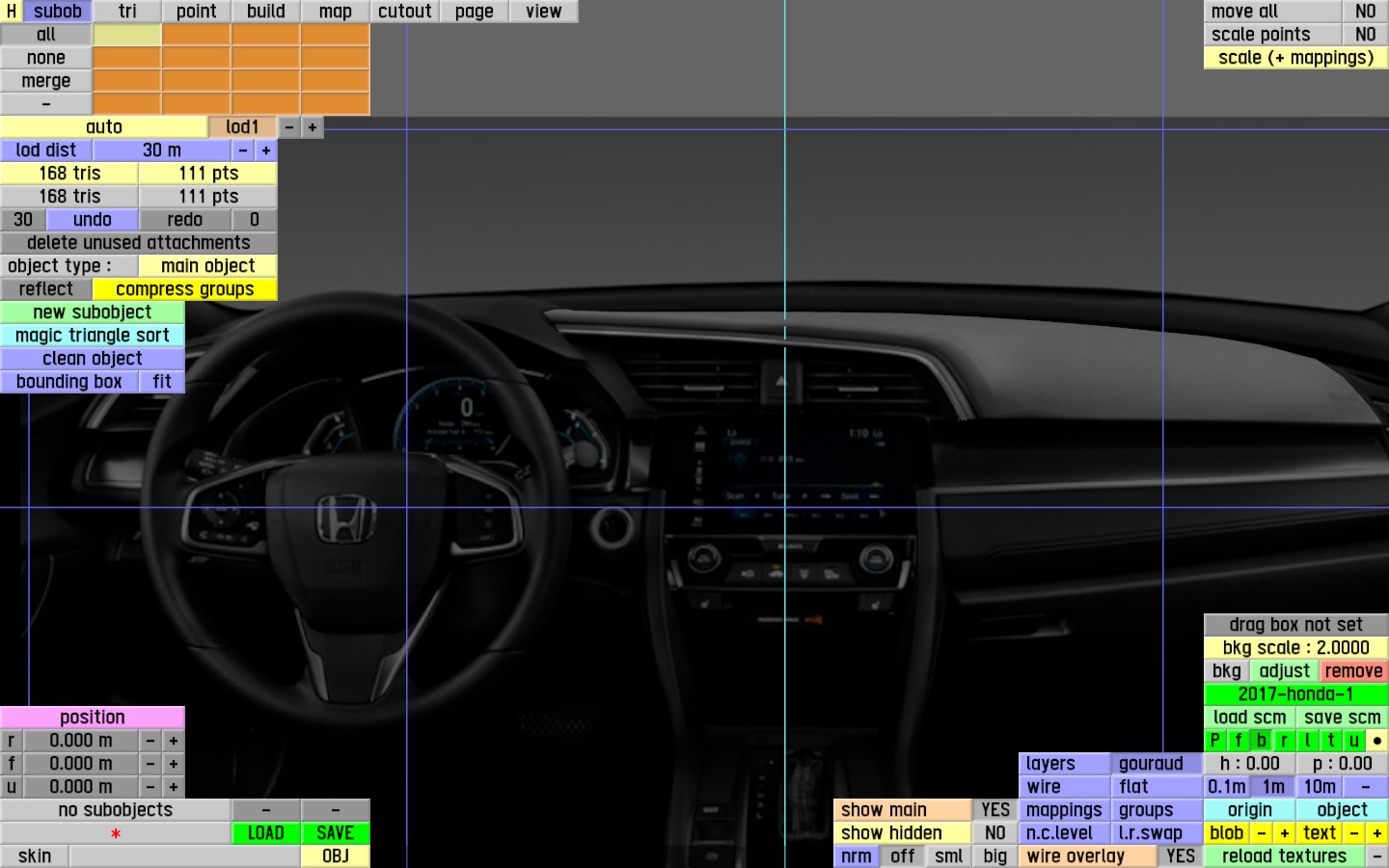The width and height of the screenshot is (1389, 868).
Task: Increase the text size
Action: [1377, 833]
